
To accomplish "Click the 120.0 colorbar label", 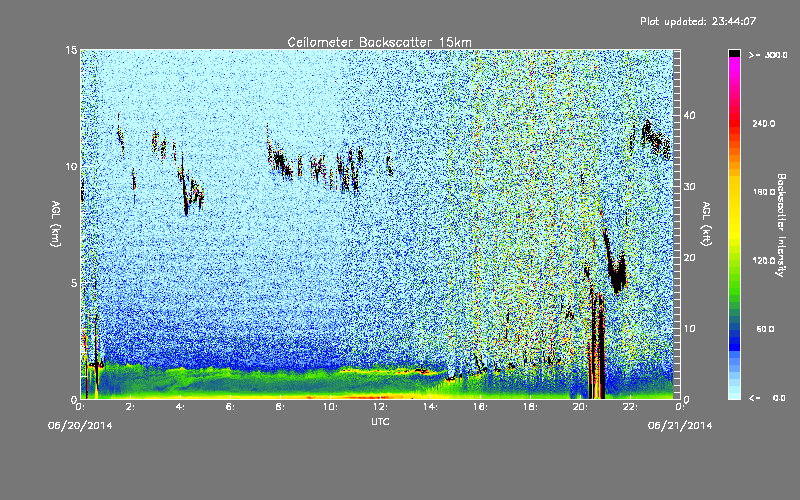I will tap(764, 261).
